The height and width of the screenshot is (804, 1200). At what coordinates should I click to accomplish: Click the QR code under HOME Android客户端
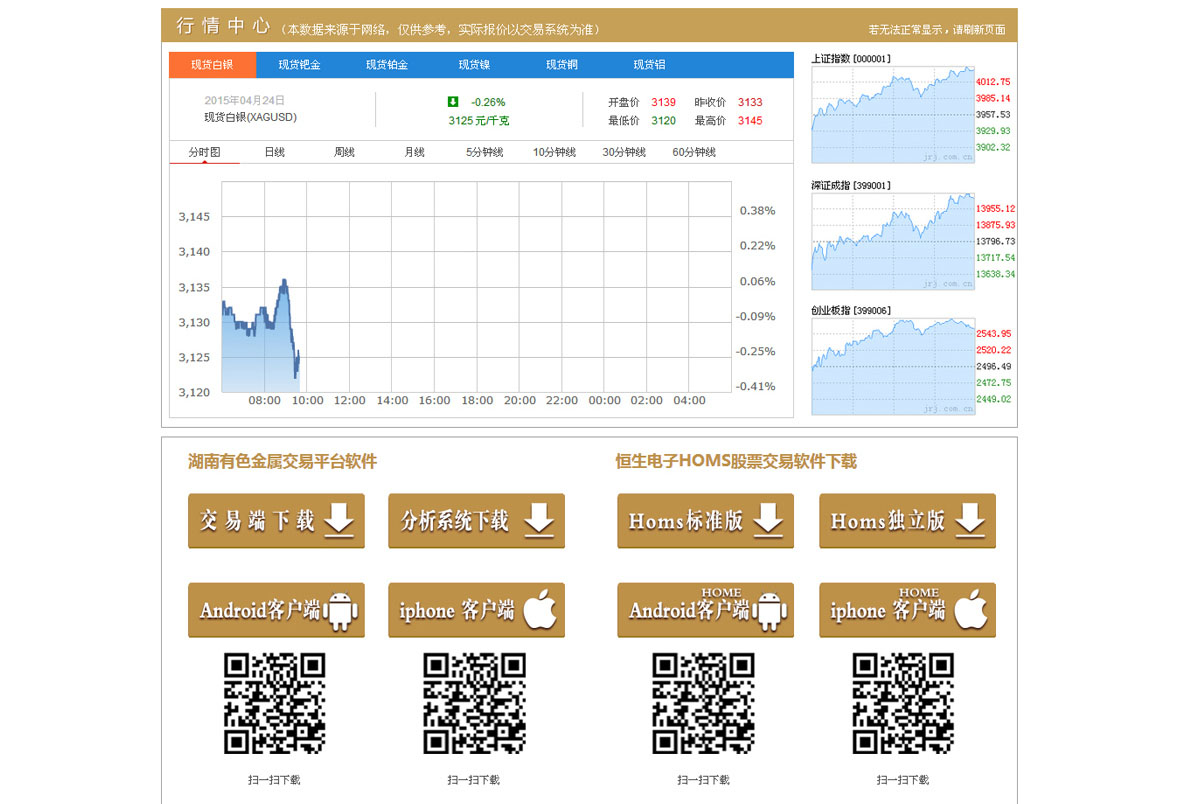click(x=704, y=704)
